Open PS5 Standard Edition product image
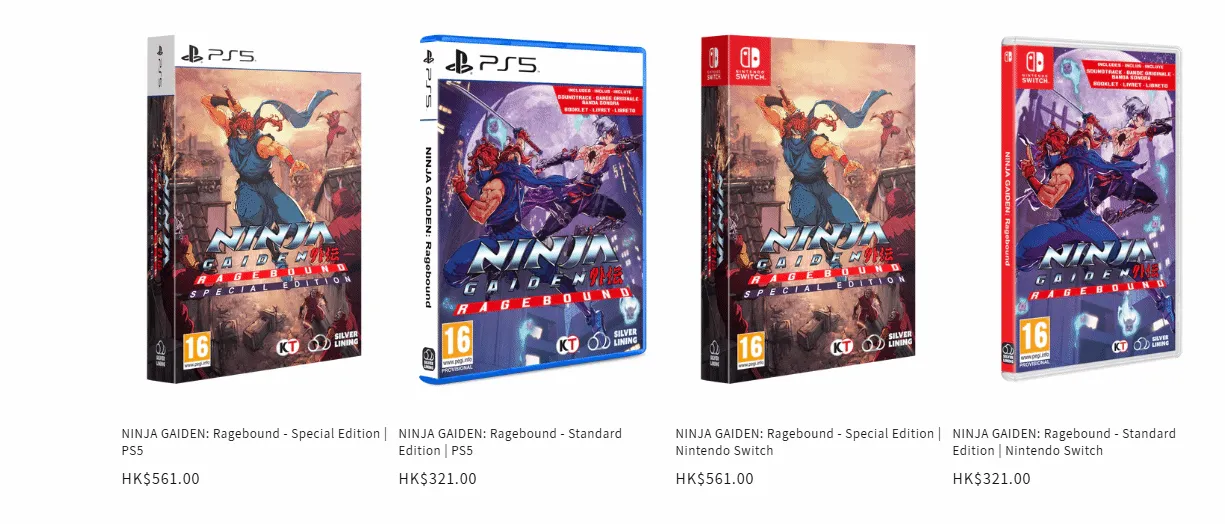The width and height of the screenshot is (1225, 524). click(533, 211)
